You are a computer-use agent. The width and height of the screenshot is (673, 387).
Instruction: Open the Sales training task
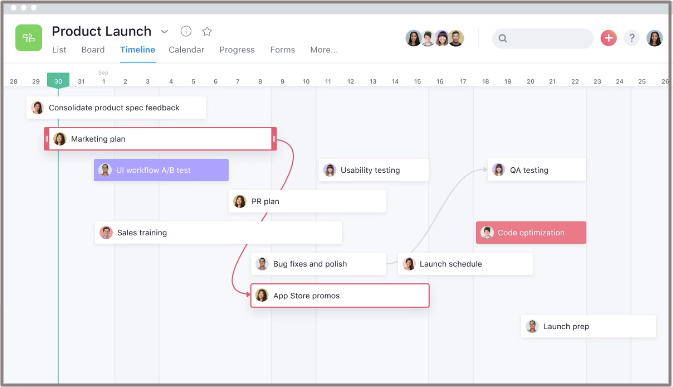point(218,233)
